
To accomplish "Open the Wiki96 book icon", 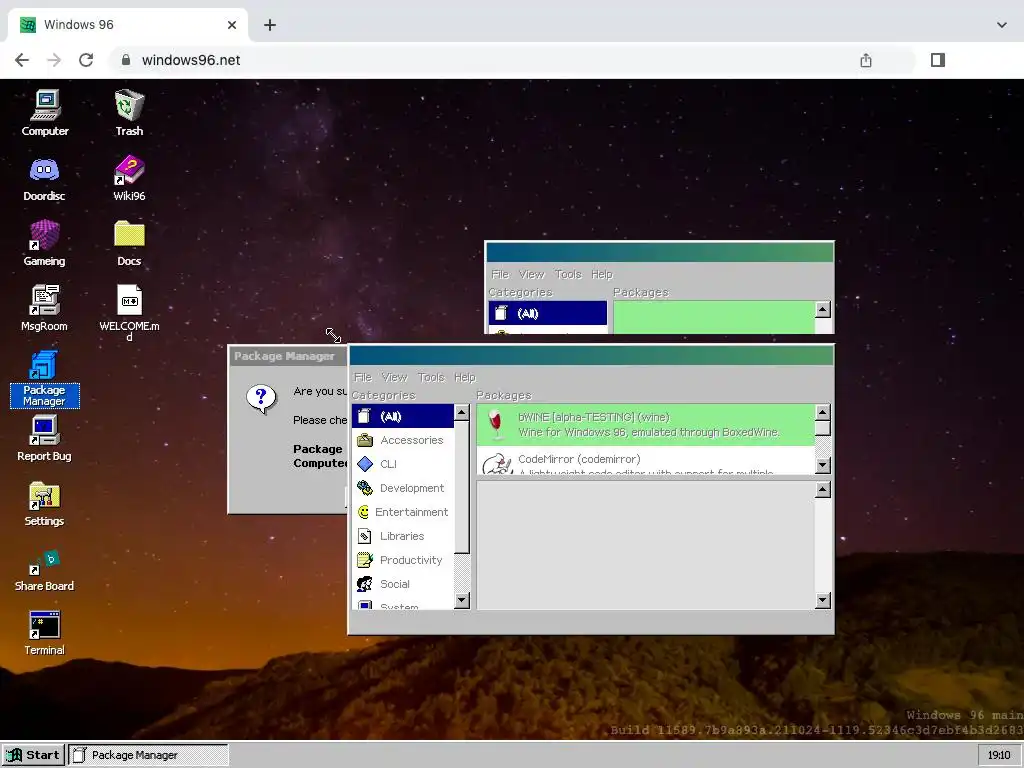I will pyautogui.click(x=129, y=178).
